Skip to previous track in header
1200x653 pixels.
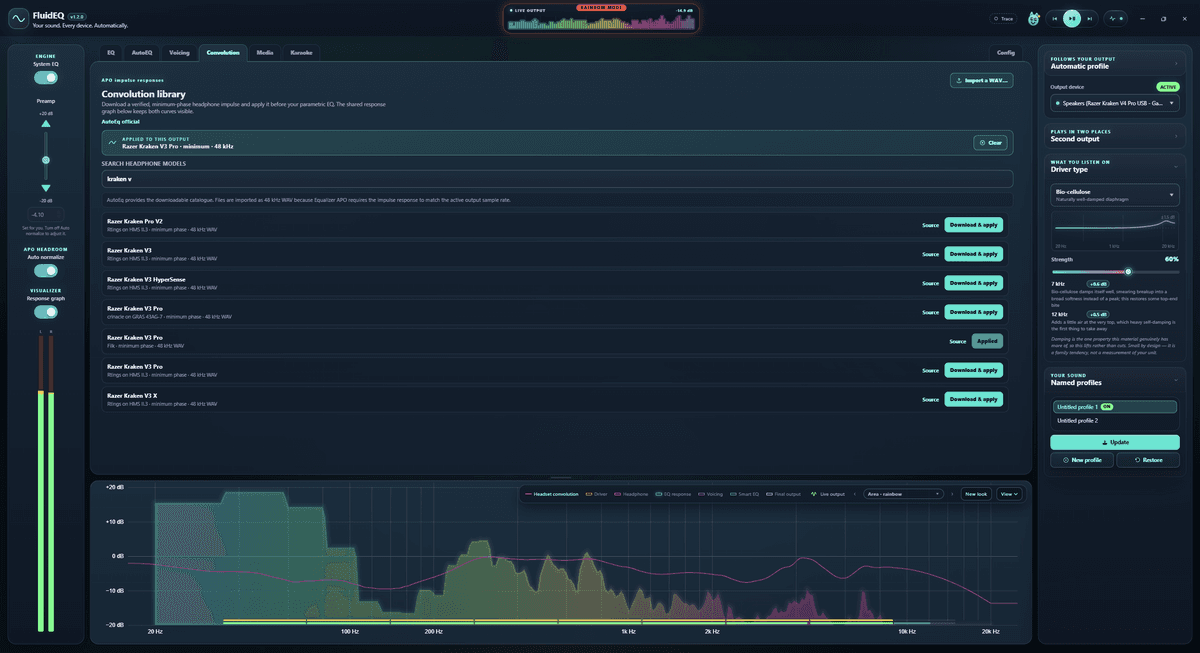click(1054, 18)
